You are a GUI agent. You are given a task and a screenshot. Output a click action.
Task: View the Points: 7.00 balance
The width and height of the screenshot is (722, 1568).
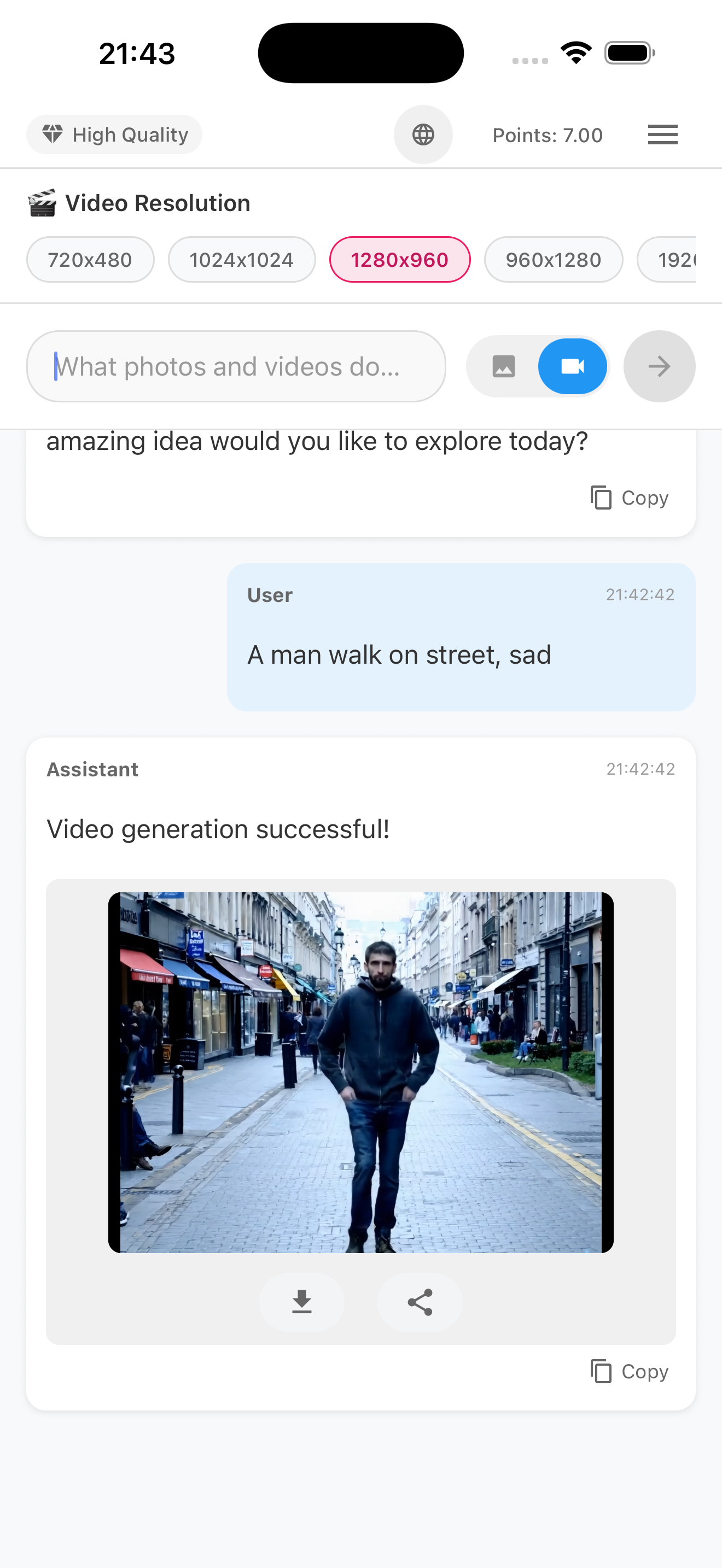pos(548,135)
